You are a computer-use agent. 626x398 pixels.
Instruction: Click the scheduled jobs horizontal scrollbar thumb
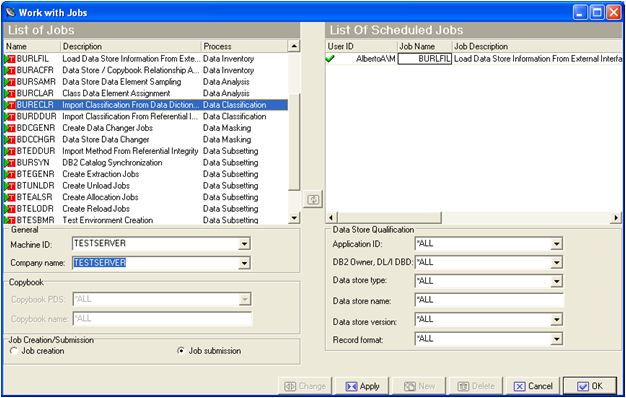(x=390, y=218)
